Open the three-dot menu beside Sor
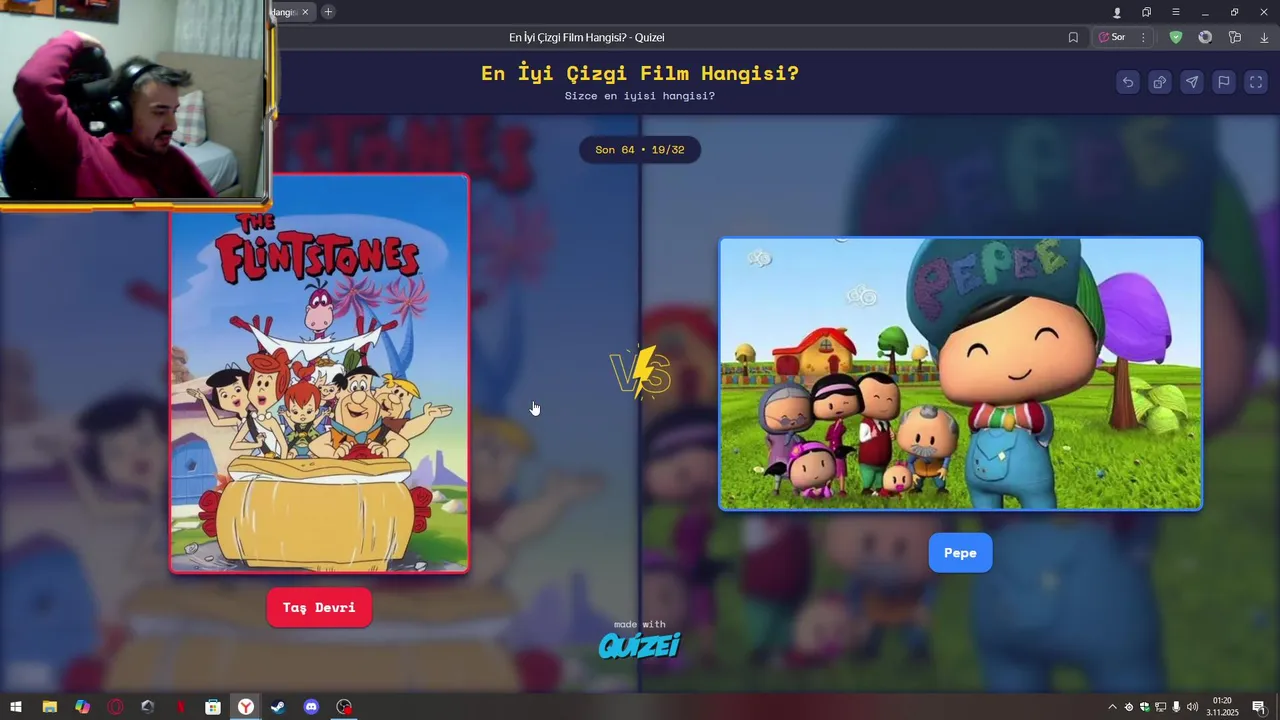Screen dimensions: 1280x720 click(1143, 37)
